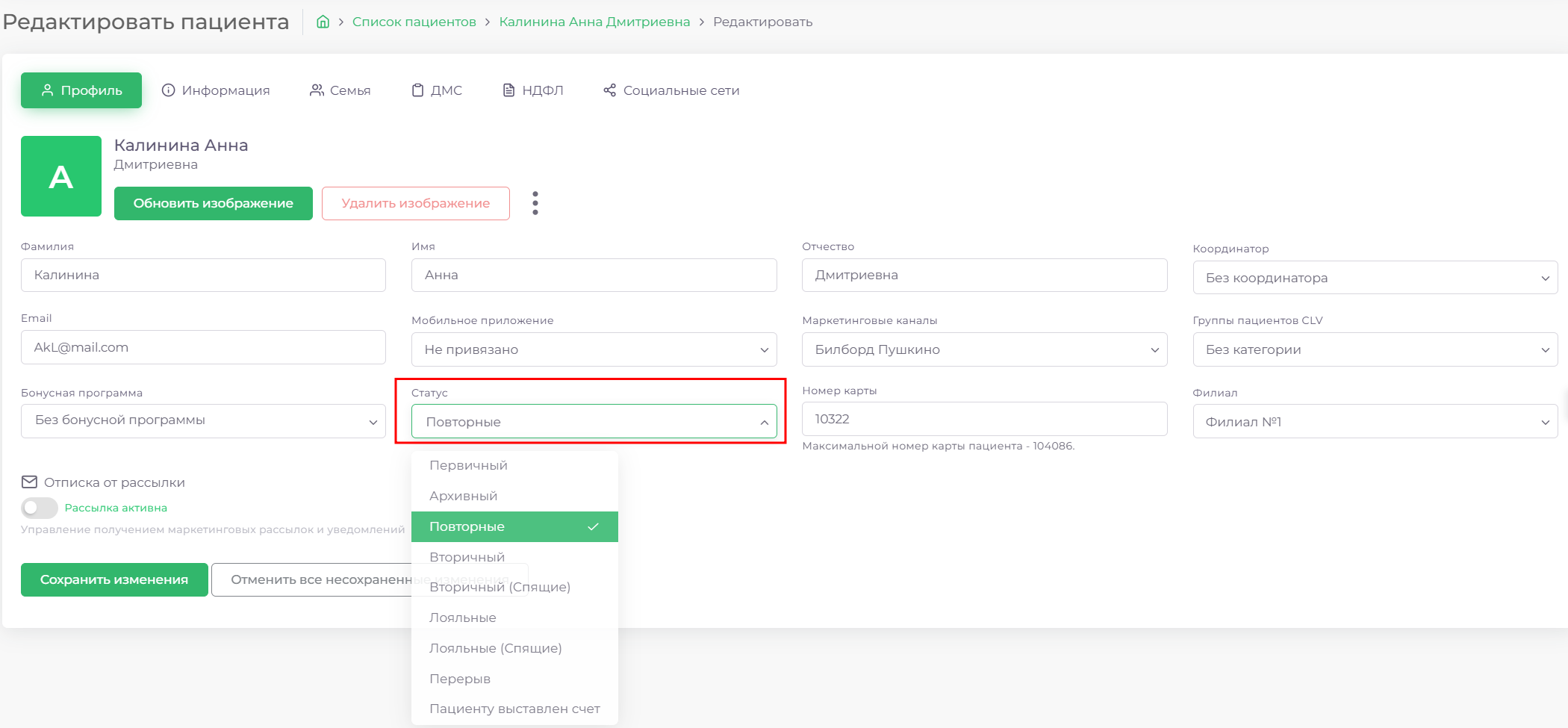Switch to the Информация tab
This screenshot has height=728, width=1568.
click(216, 90)
